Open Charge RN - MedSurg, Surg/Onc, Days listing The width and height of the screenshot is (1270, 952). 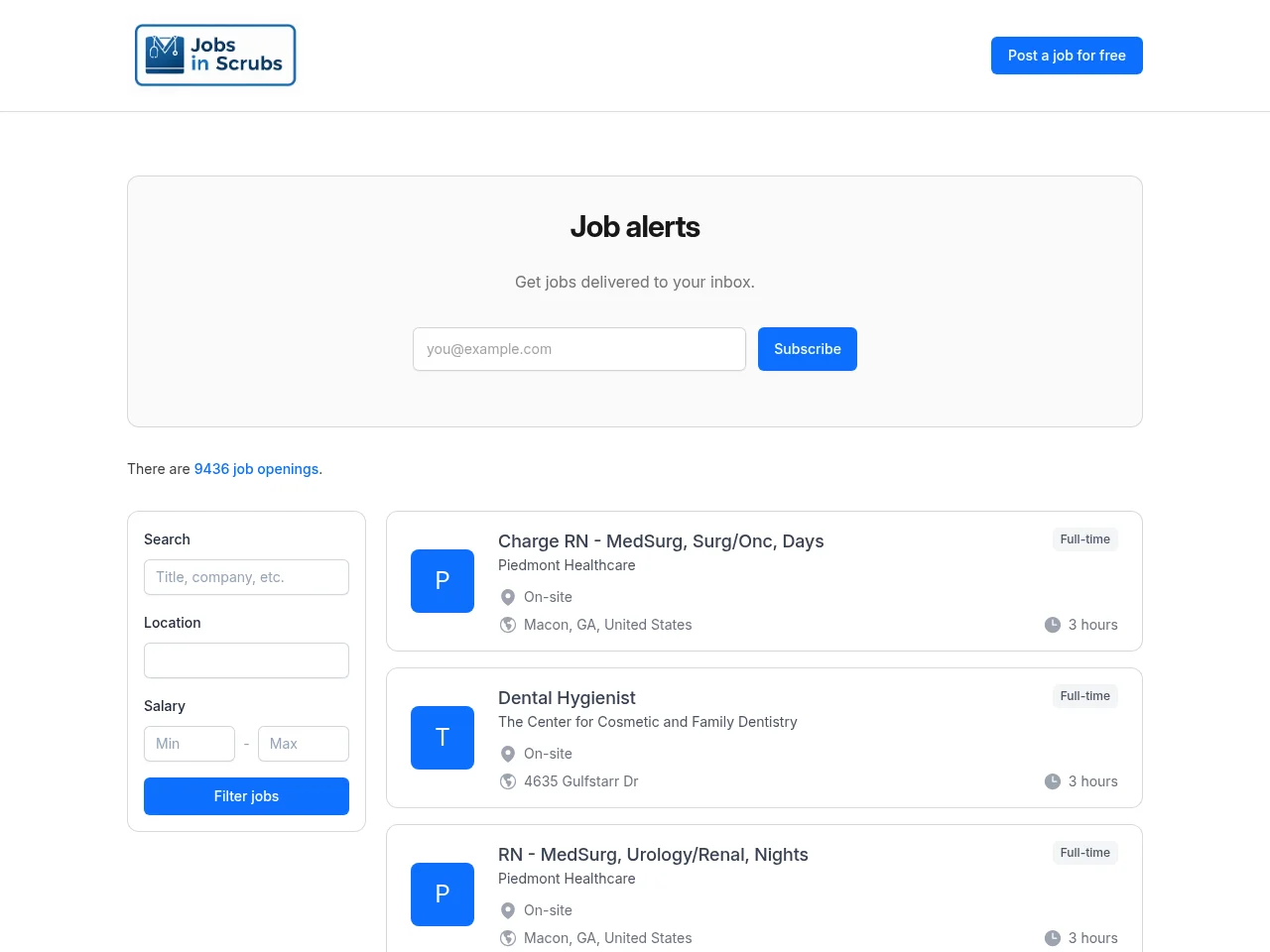661,541
